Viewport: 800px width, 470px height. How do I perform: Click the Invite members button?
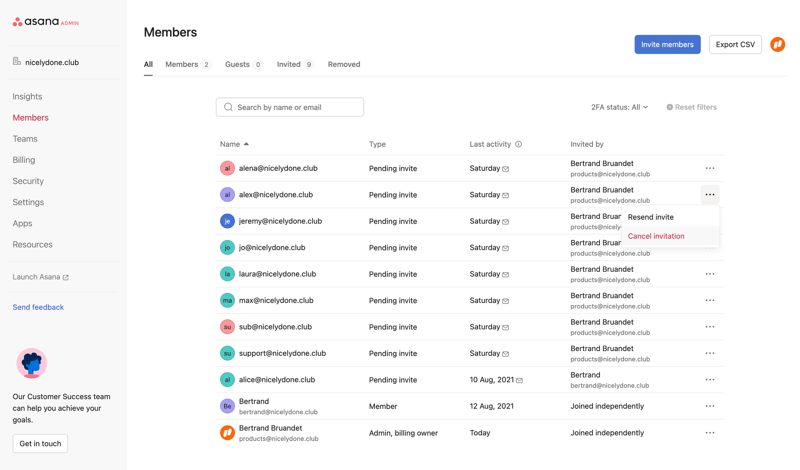point(667,44)
